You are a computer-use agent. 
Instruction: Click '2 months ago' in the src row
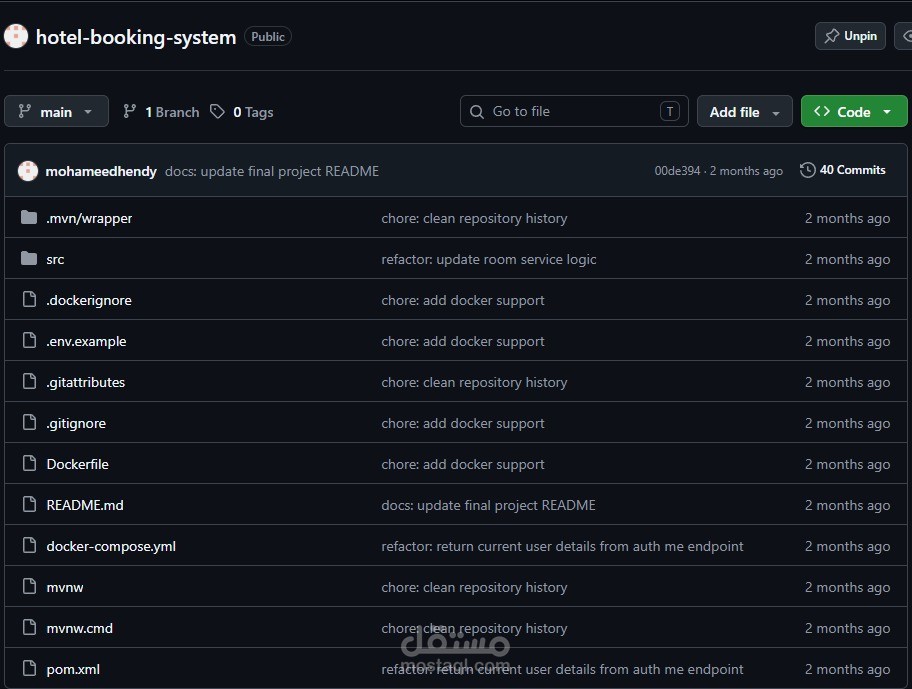[x=847, y=259]
